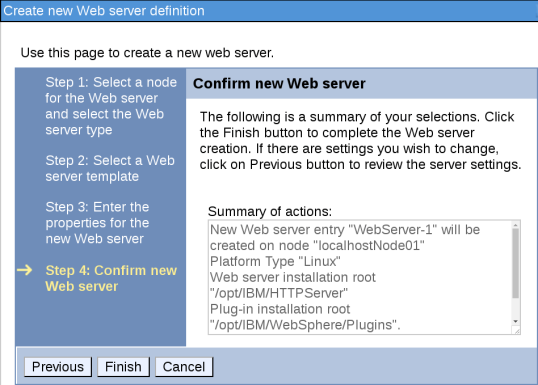Click 'Plug-in installation root' line

tap(280, 309)
